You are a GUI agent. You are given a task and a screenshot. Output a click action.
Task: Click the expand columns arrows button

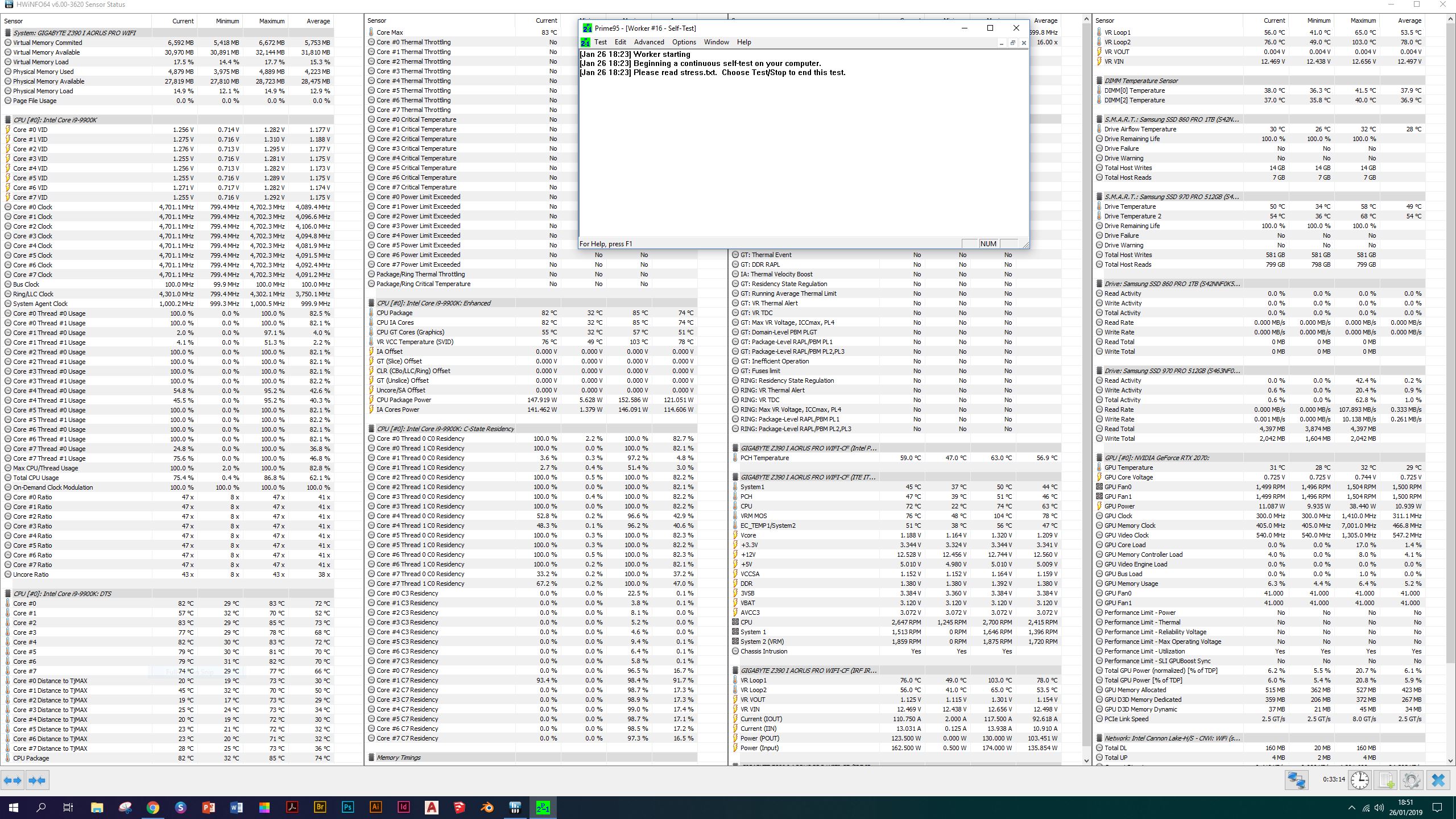pos(13,780)
